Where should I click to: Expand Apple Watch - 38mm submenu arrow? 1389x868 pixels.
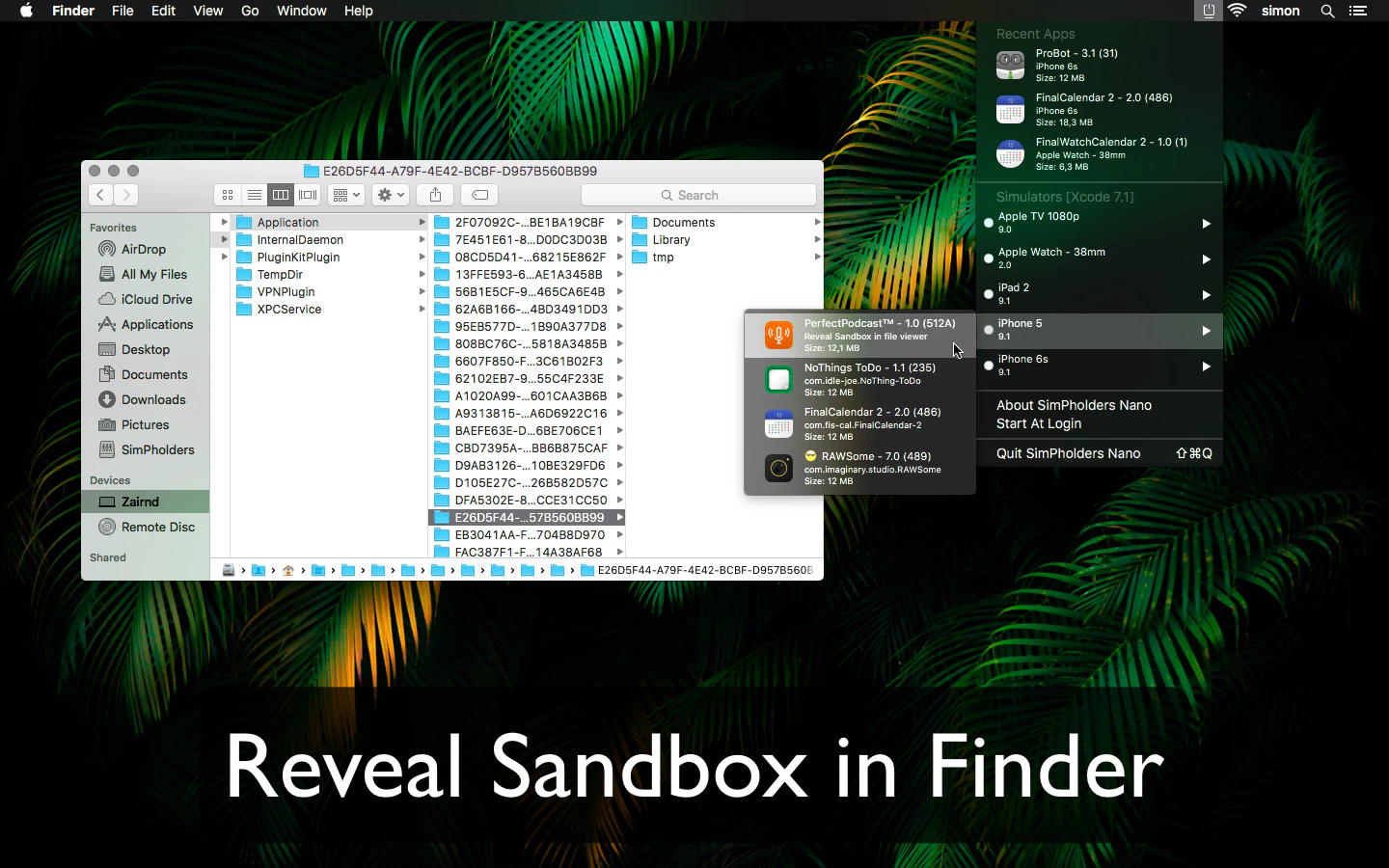tap(1206, 259)
